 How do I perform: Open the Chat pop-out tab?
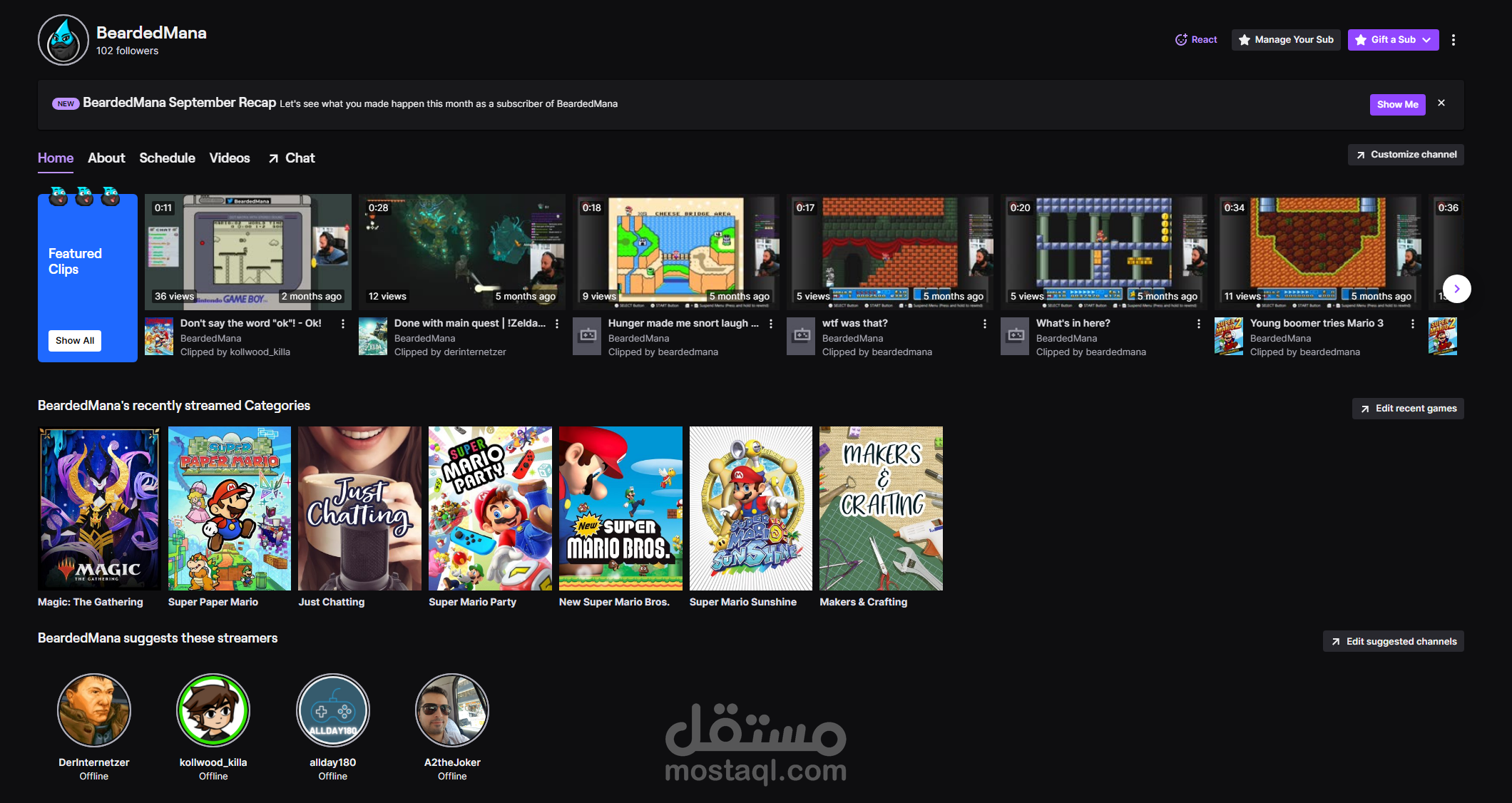click(x=291, y=158)
